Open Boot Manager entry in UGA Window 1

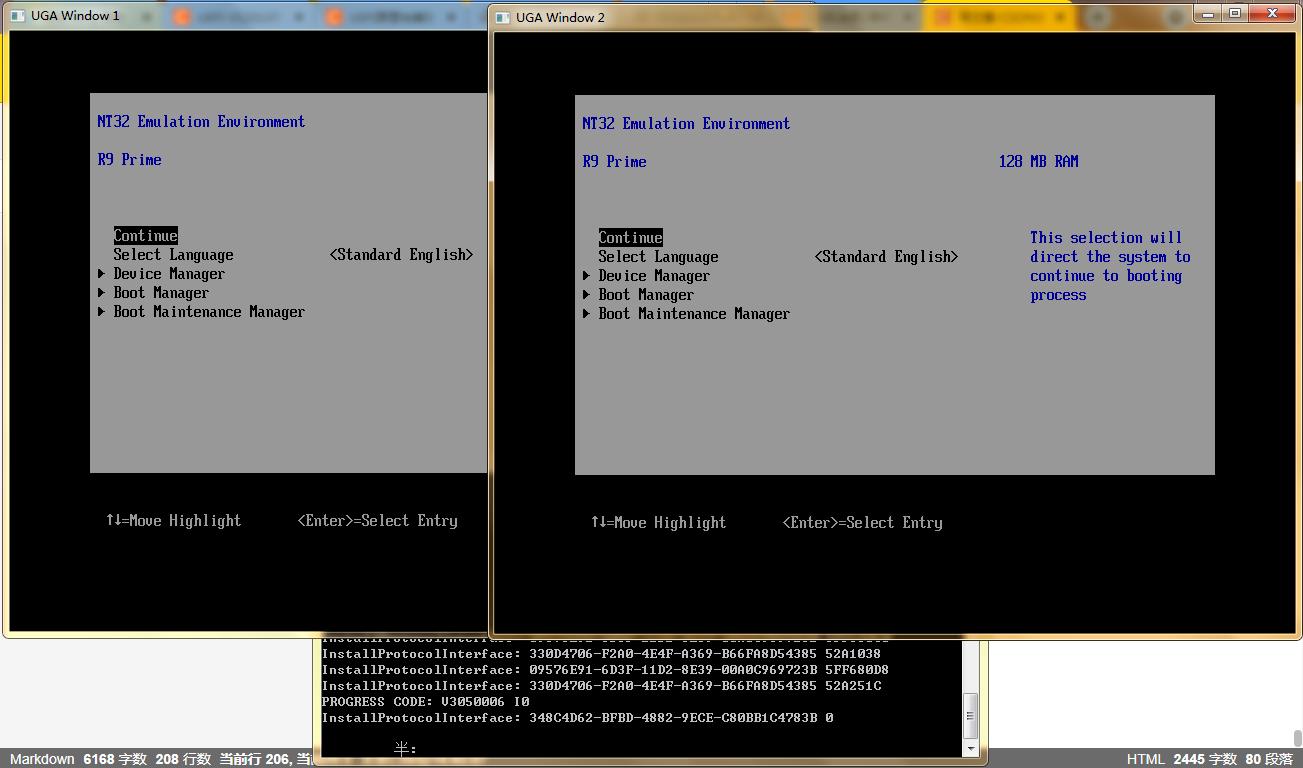pyautogui.click(x=161, y=293)
